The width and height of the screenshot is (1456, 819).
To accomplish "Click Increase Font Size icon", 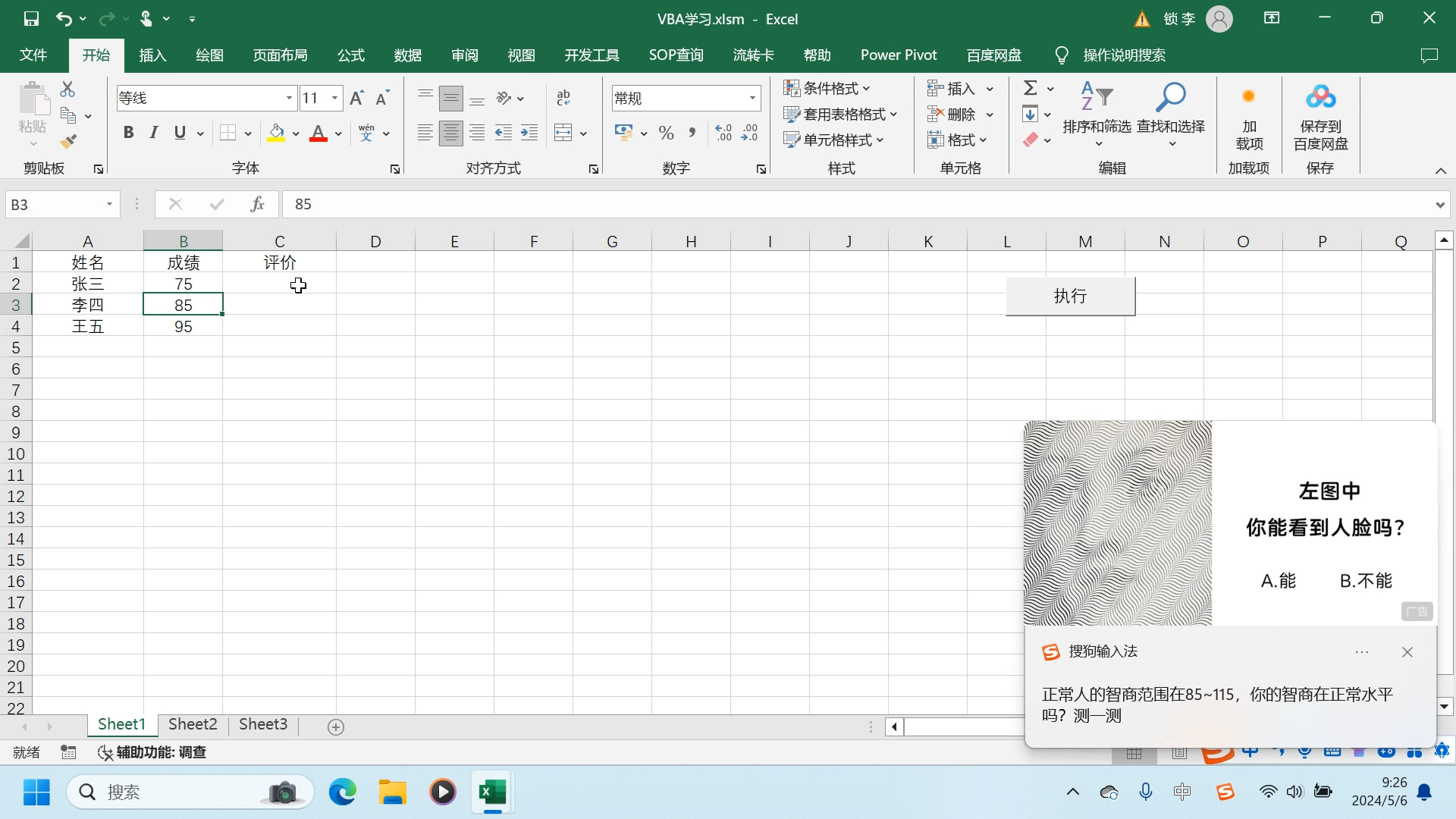I will [356, 98].
